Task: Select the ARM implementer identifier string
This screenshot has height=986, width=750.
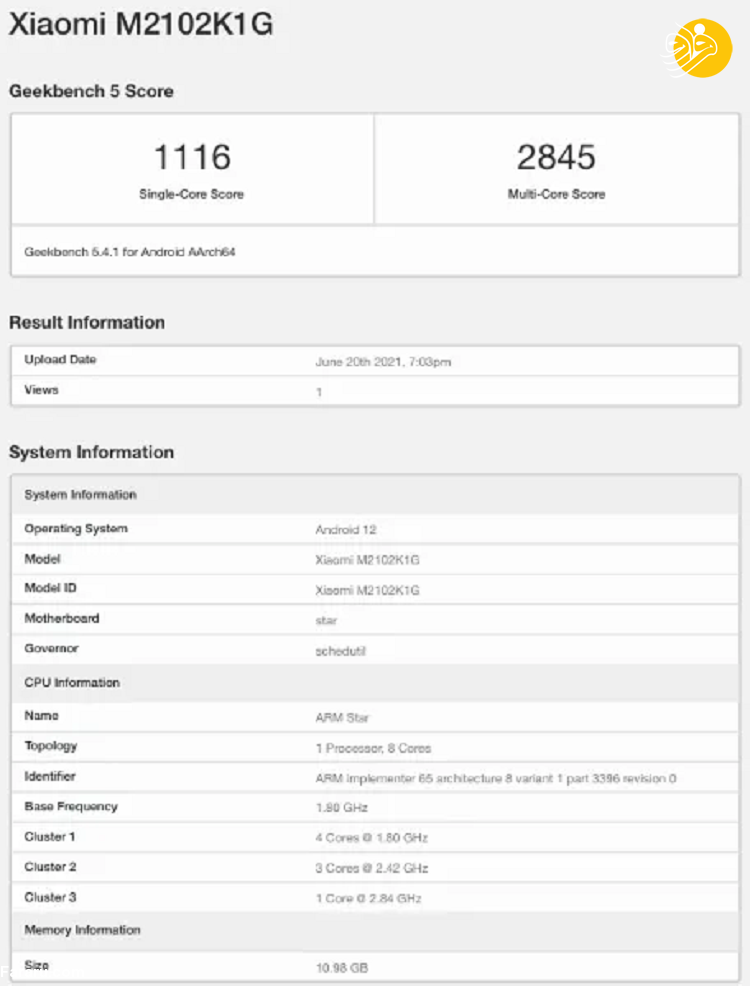Action: click(x=496, y=778)
